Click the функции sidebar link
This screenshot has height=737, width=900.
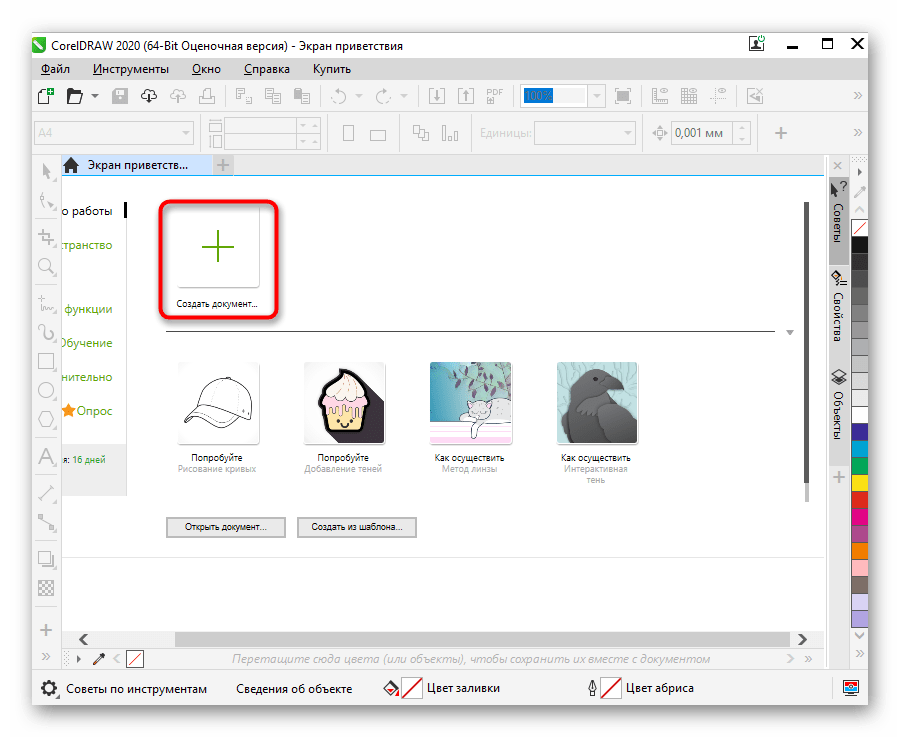(x=88, y=309)
